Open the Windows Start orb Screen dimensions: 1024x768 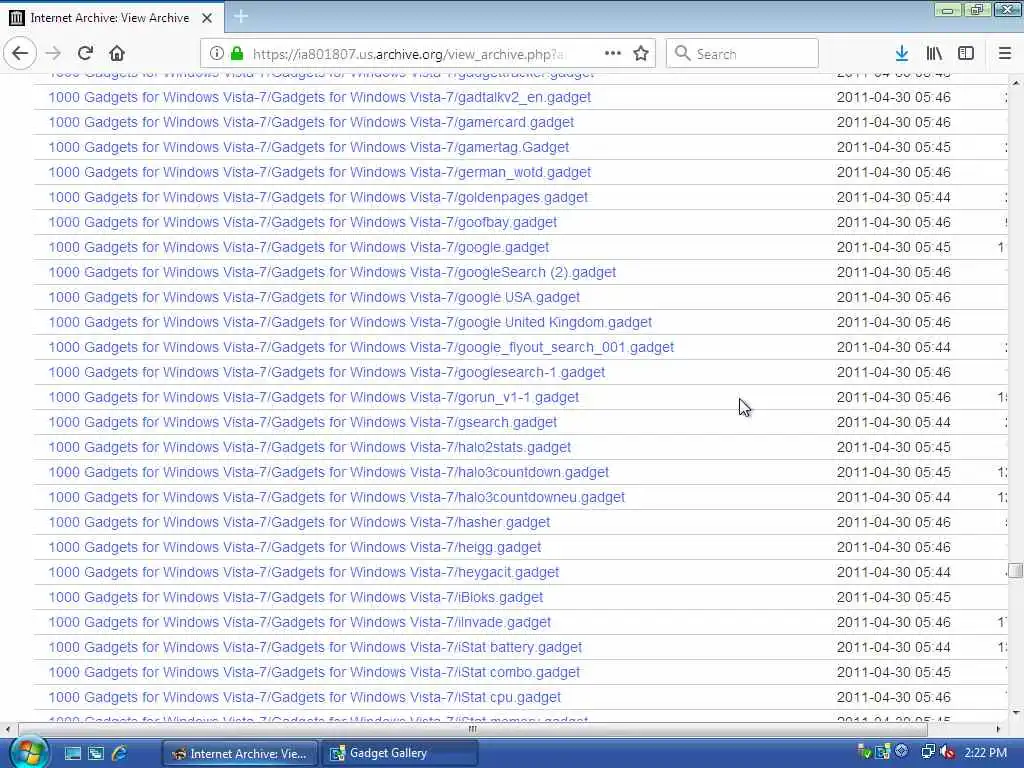[x=27, y=753]
